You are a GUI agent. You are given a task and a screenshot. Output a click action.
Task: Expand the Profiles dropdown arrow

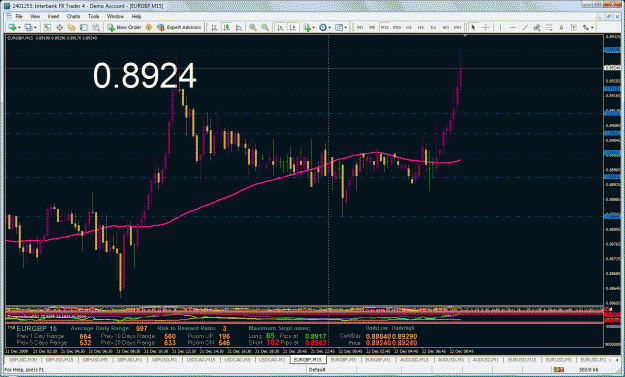pos(35,27)
